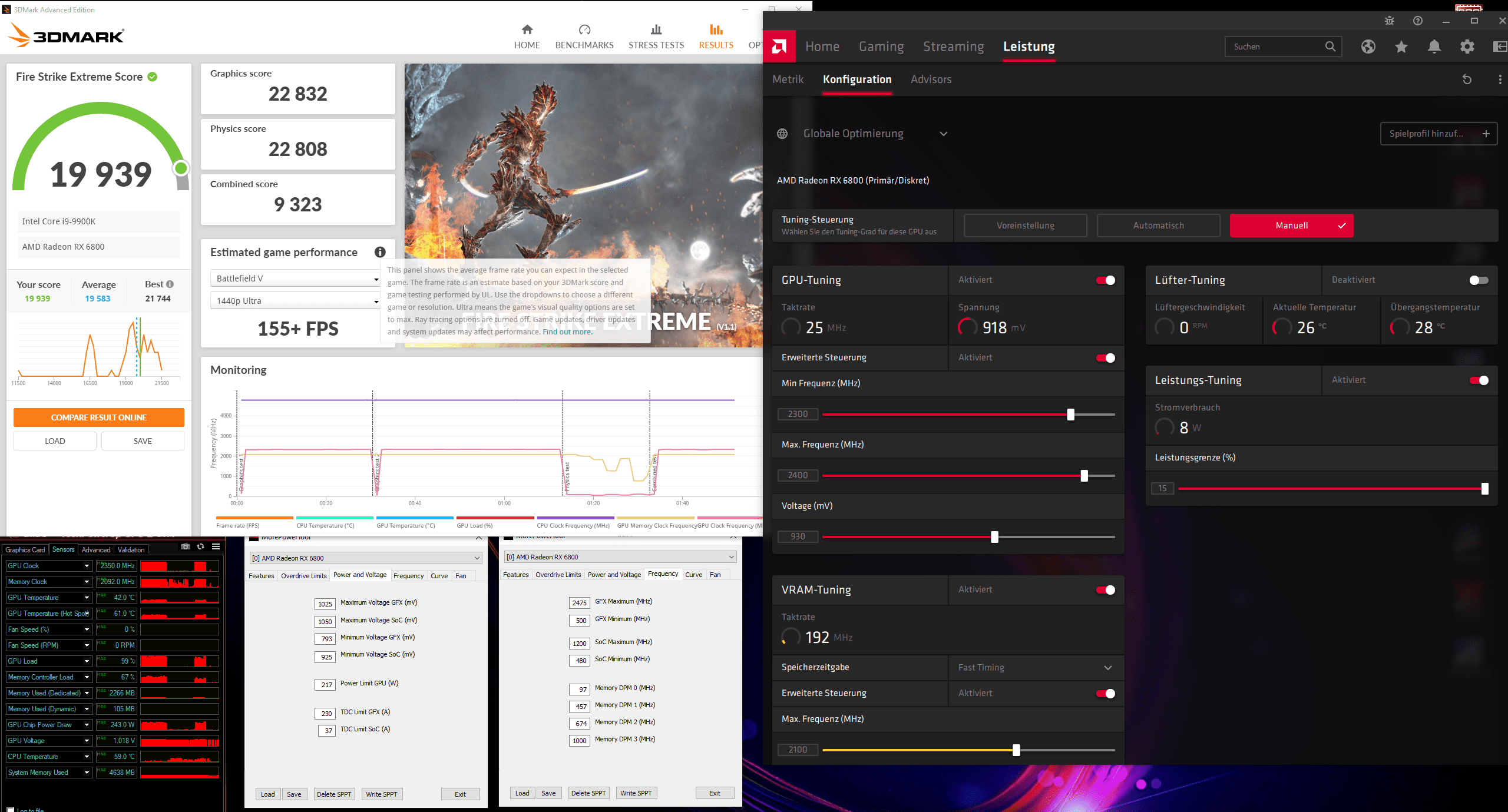The width and height of the screenshot is (1508, 812).
Task: Refresh GPU-Z sensors icon
Action: click(x=201, y=546)
